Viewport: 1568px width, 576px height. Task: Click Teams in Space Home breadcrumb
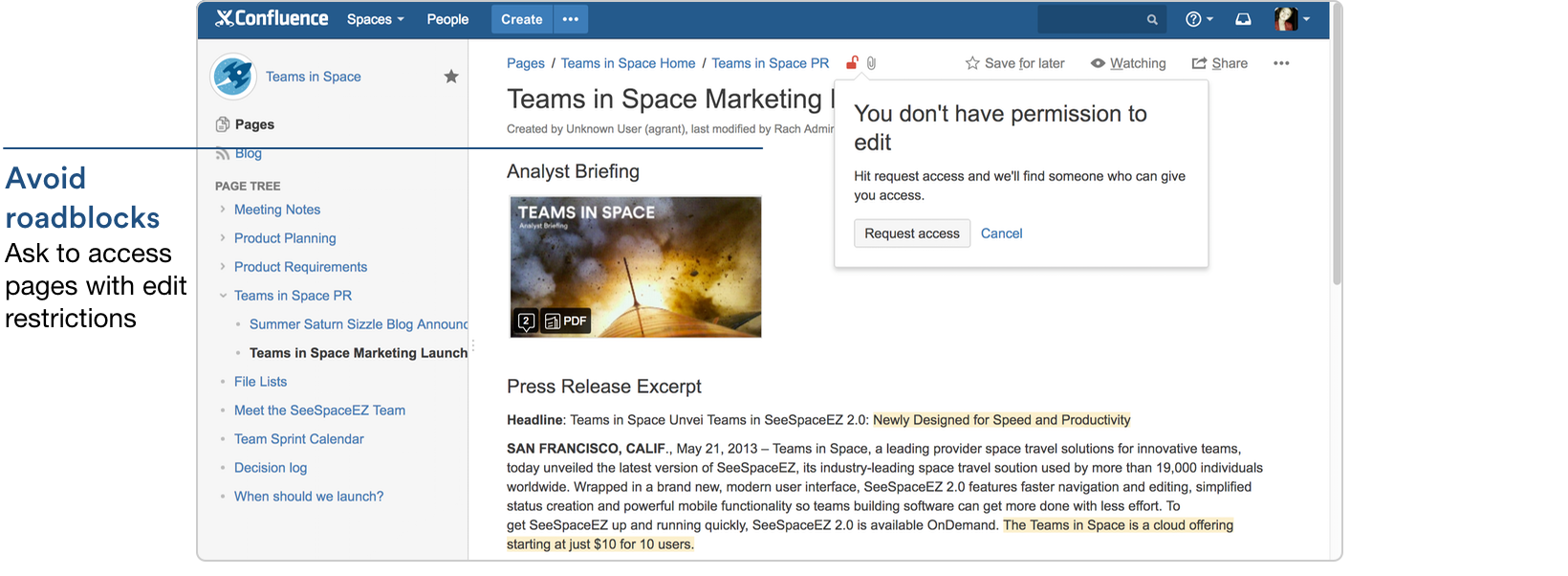pos(628,63)
